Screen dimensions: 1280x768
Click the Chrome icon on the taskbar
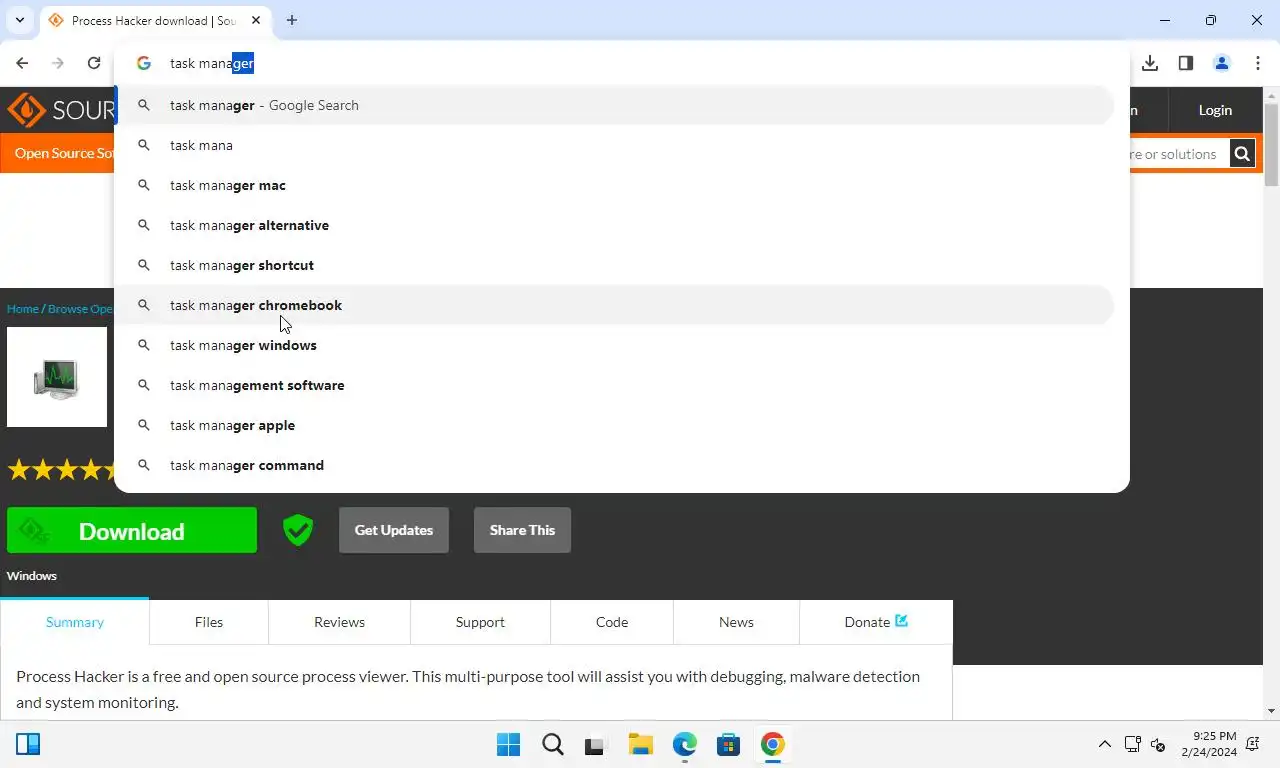[772, 744]
